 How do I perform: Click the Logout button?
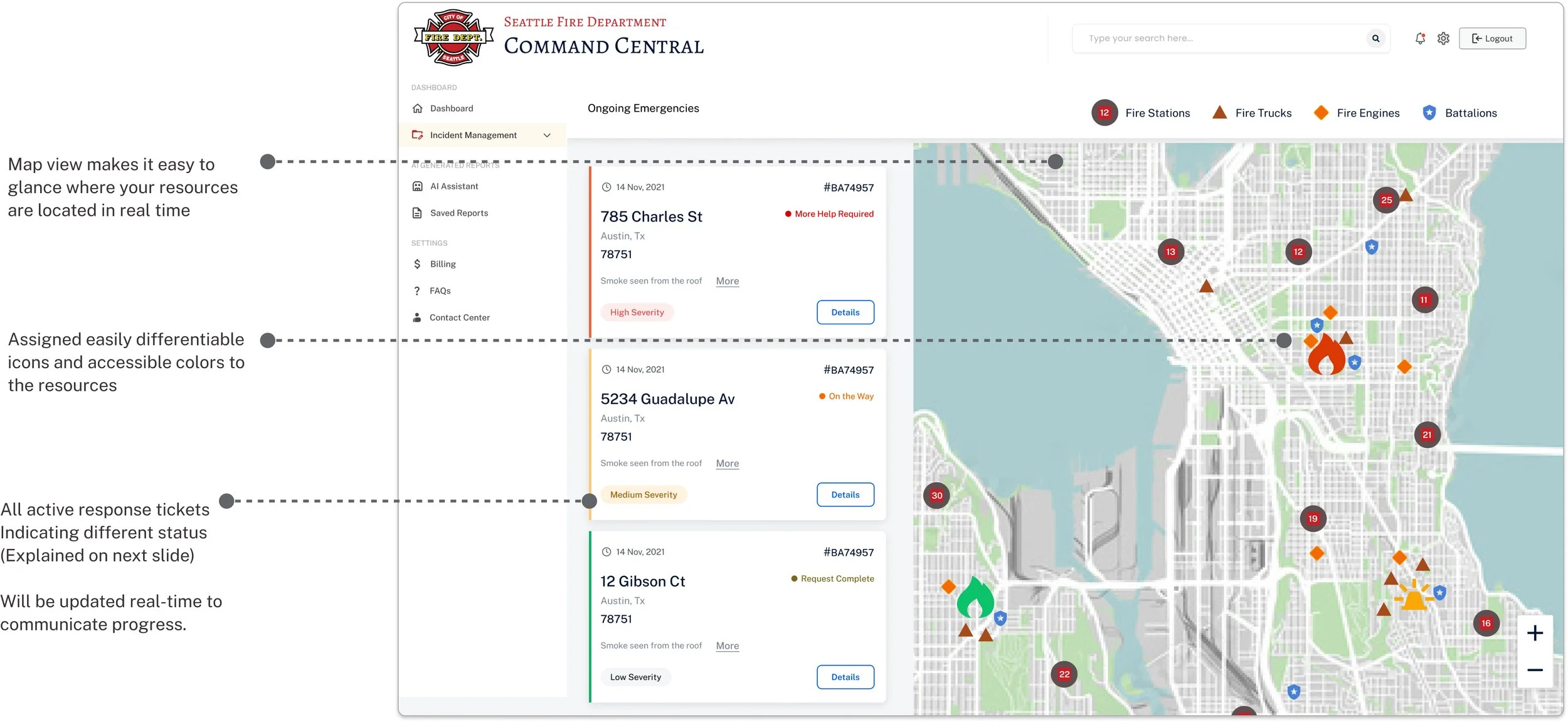(x=1491, y=38)
